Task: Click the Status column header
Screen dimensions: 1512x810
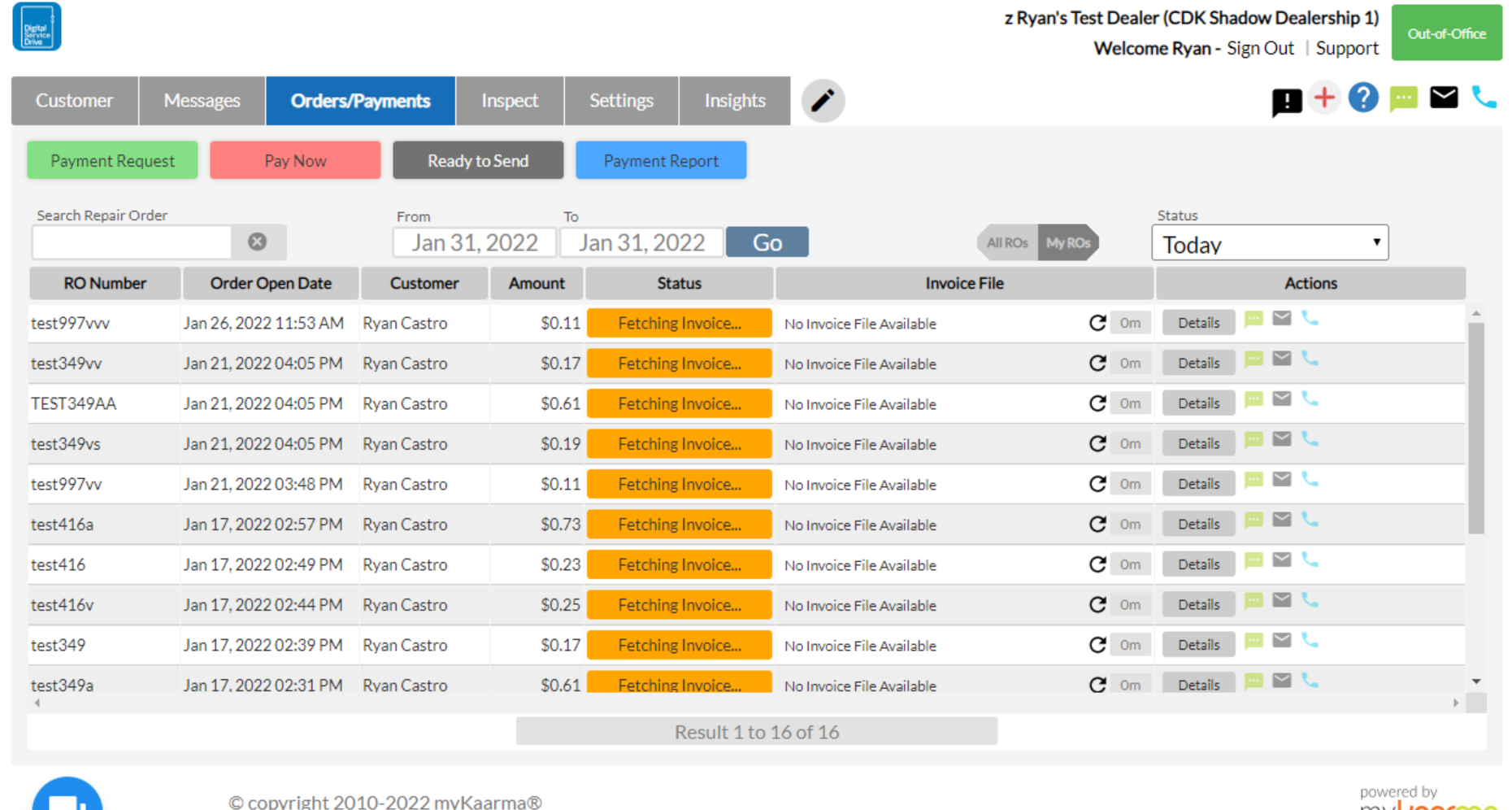Action: pos(680,283)
